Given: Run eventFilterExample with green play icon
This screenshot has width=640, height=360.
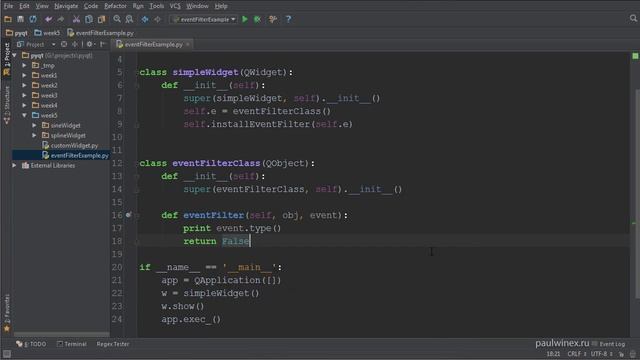Looking at the screenshot, I should point(245,19).
